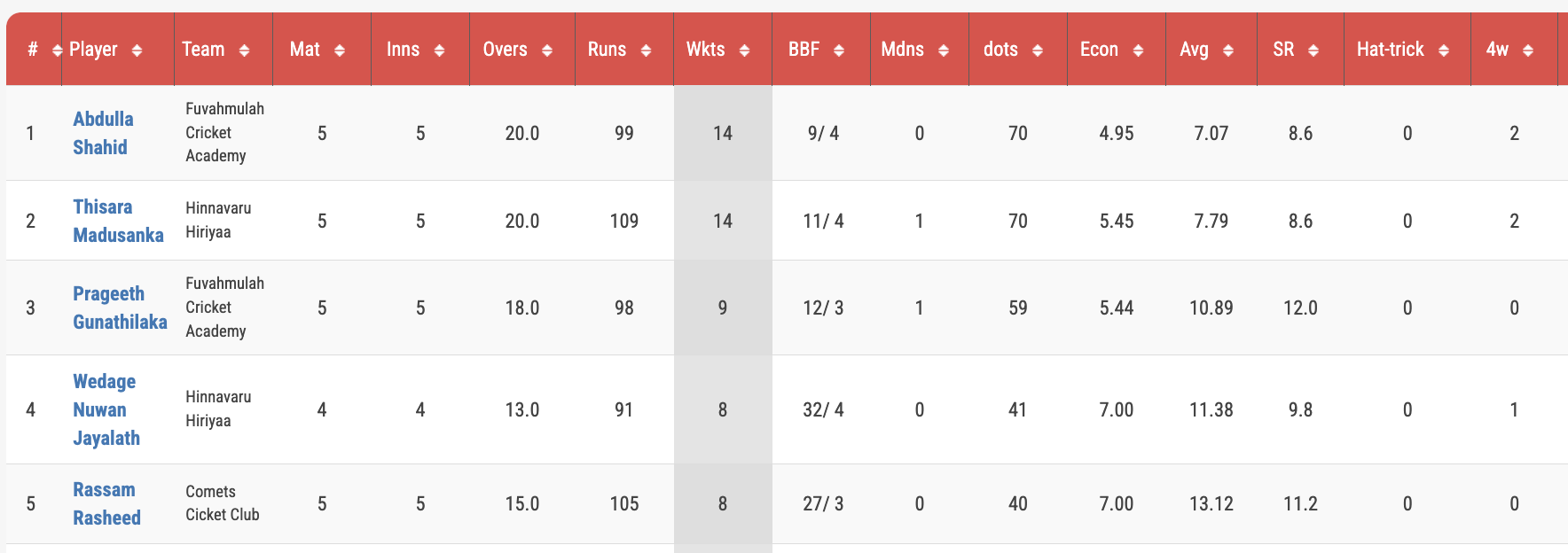Click sort icon next to Inns
Image resolution: width=1568 pixels, height=553 pixels.
tap(439, 51)
